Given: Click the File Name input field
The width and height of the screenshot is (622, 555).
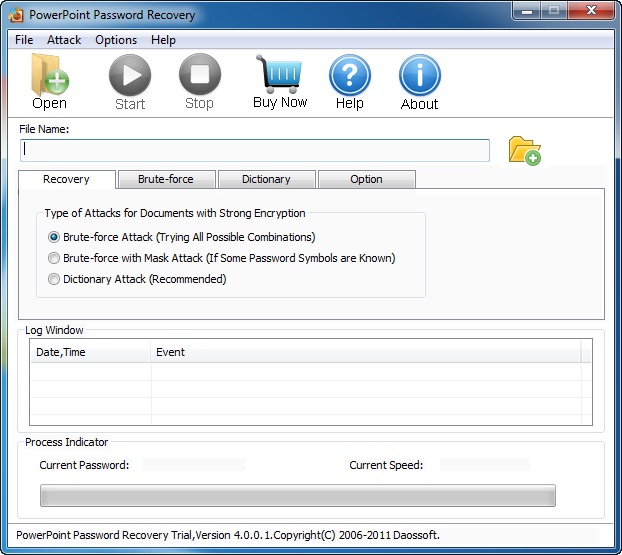Looking at the screenshot, I should (x=255, y=150).
